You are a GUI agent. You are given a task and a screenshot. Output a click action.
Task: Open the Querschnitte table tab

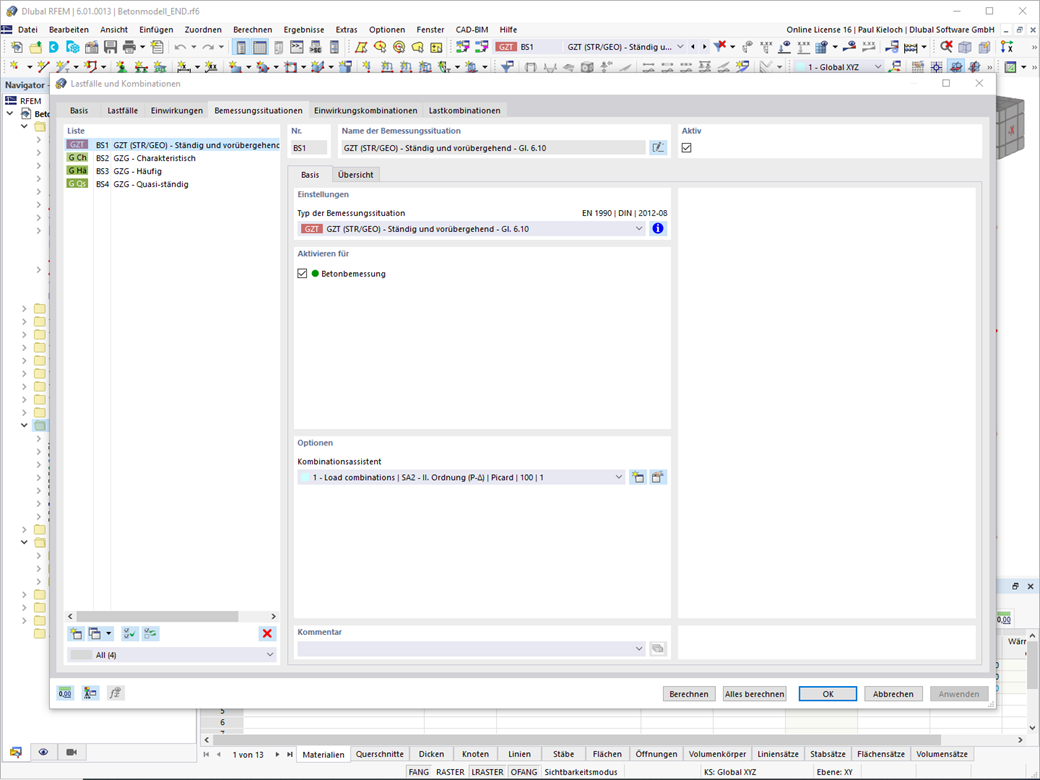tap(379, 754)
